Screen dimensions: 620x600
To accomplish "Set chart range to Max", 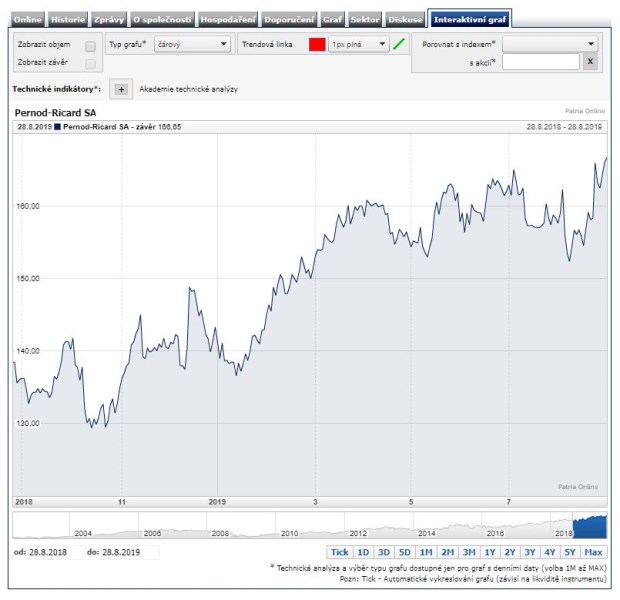I will tap(594, 552).
